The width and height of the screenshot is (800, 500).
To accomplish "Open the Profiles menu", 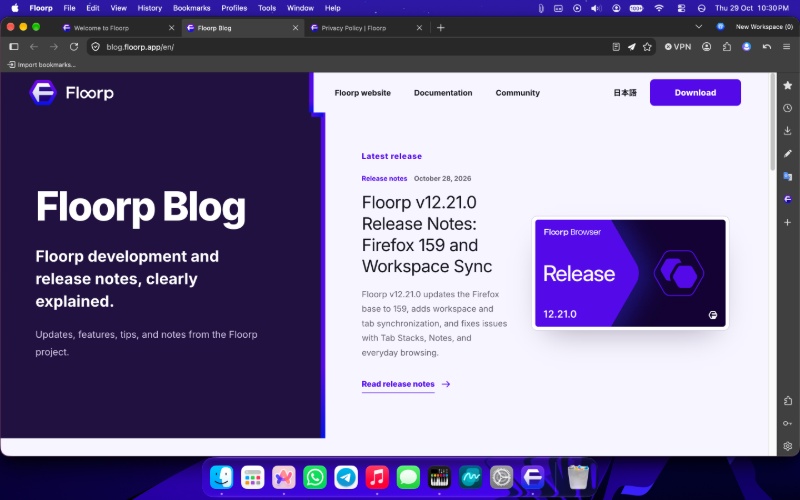I will [x=234, y=8].
